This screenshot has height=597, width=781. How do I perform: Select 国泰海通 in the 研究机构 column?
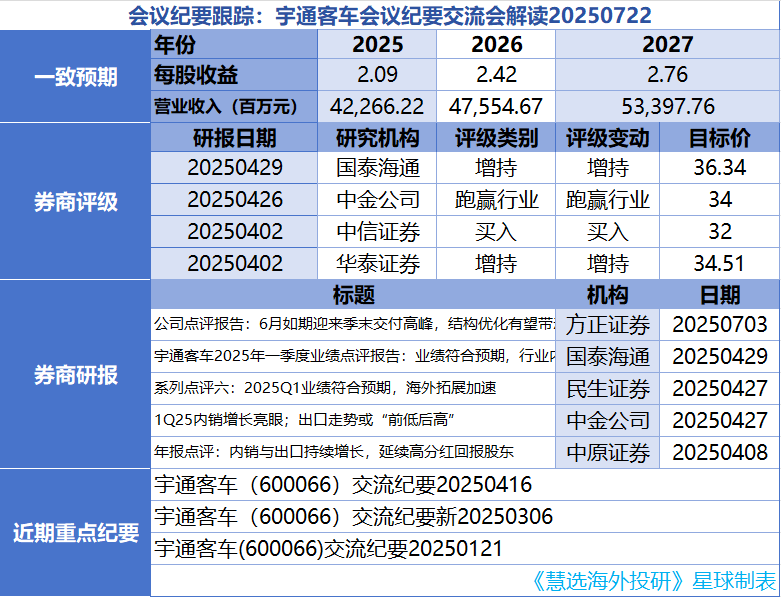pyautogui.click(x=378, y=168)
